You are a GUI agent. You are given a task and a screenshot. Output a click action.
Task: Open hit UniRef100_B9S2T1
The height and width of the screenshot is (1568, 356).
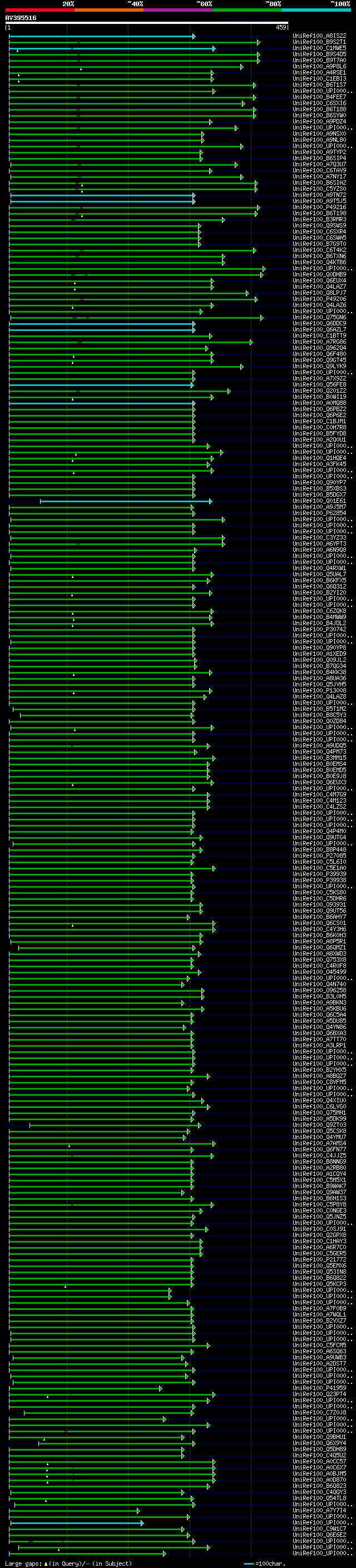319,42
